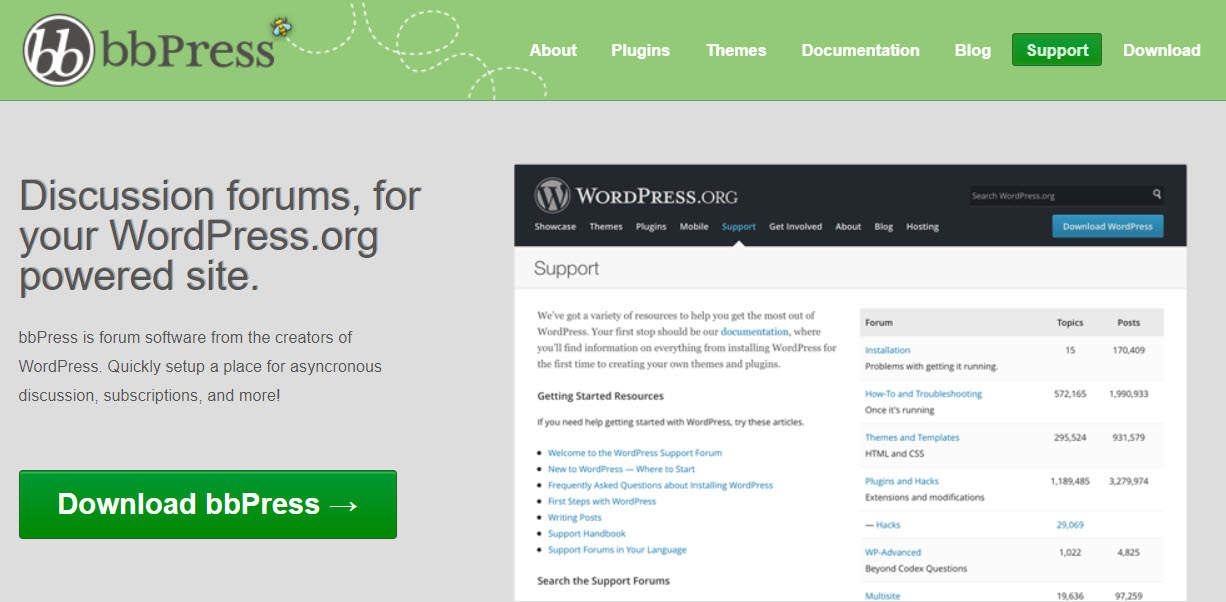Go to Documentation in the top navigation
The width and height of the screenshot is (1226, 602).
pyautogui.click(x=860, y=50)
